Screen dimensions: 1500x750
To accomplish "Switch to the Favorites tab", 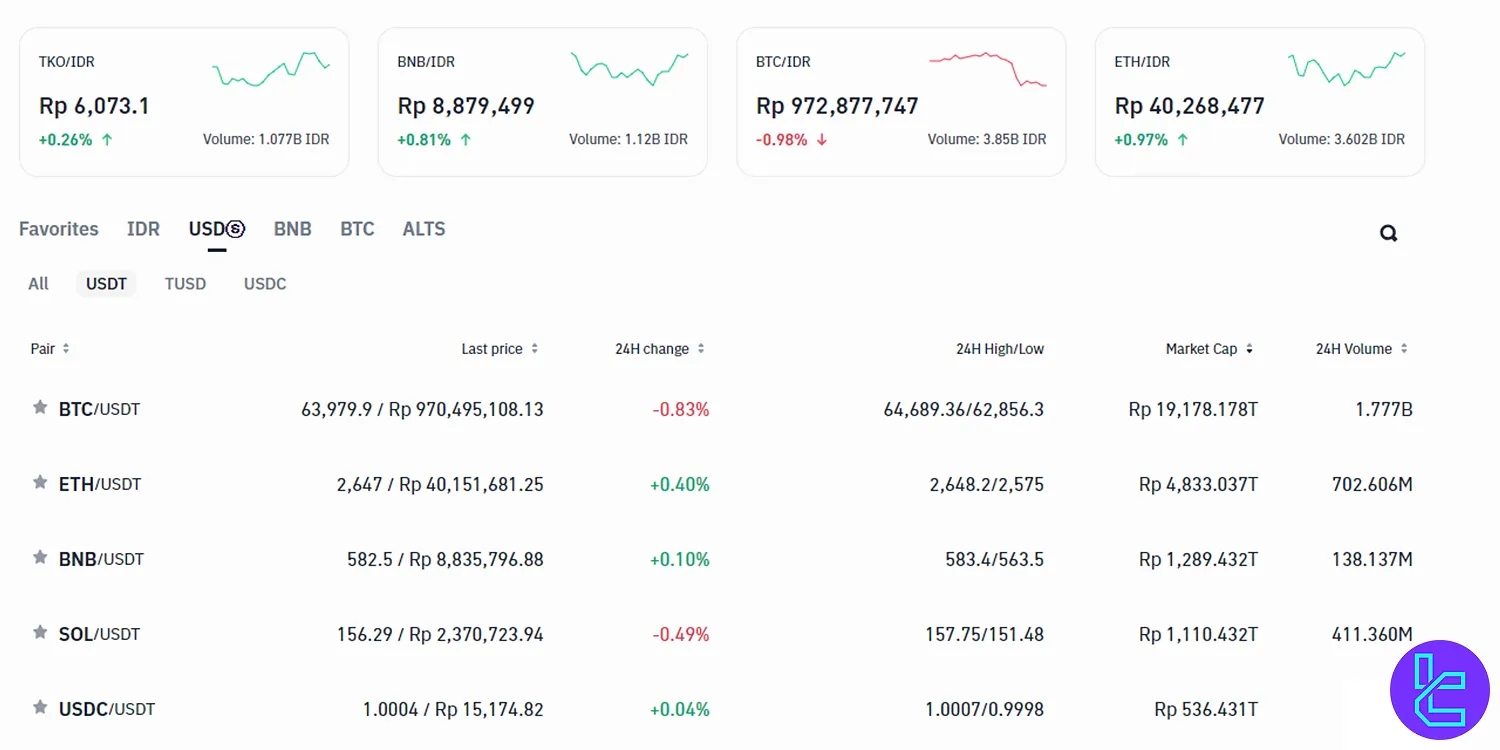I will tap(59, 229).
